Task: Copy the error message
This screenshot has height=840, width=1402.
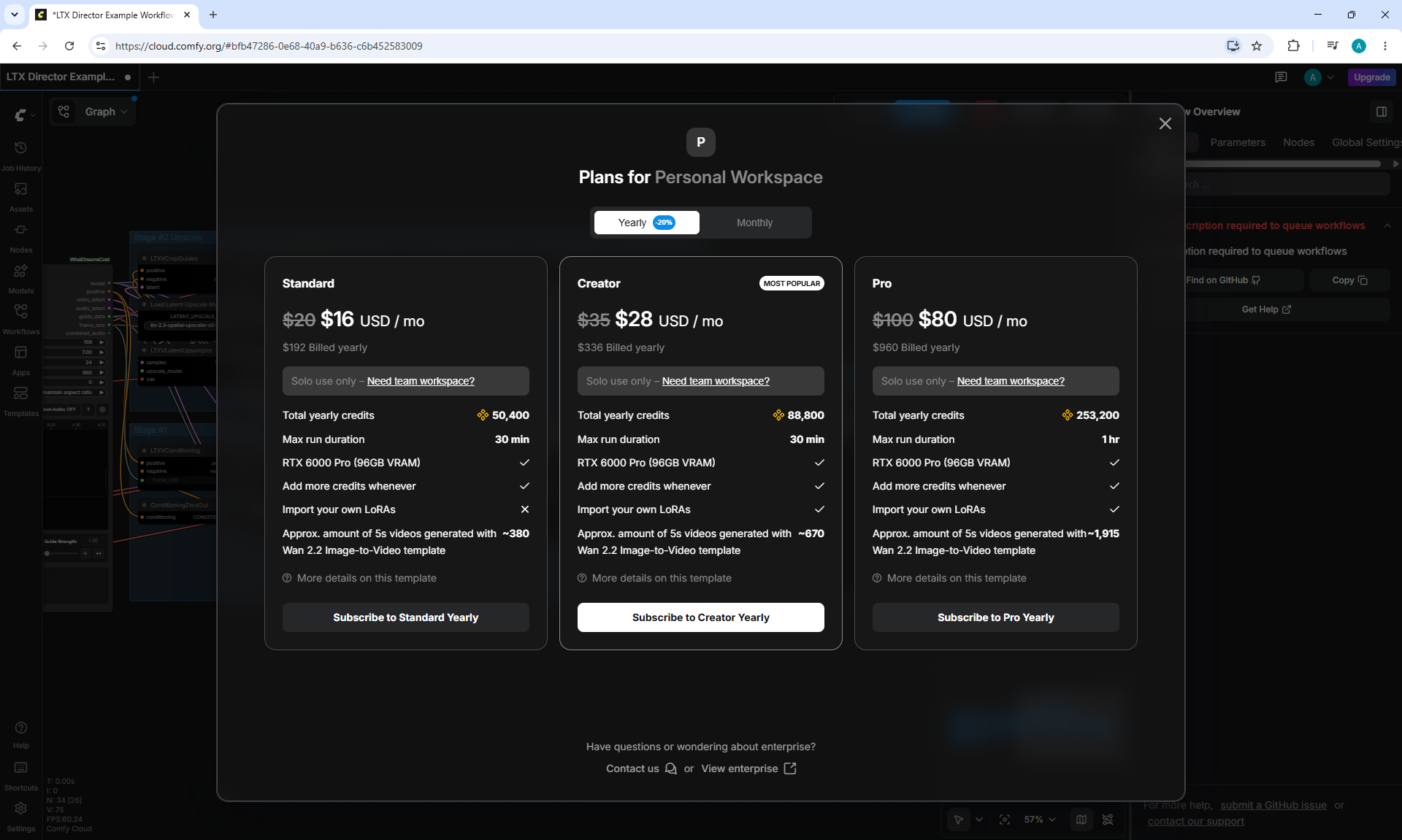Action: click(x=1349, y=280)
